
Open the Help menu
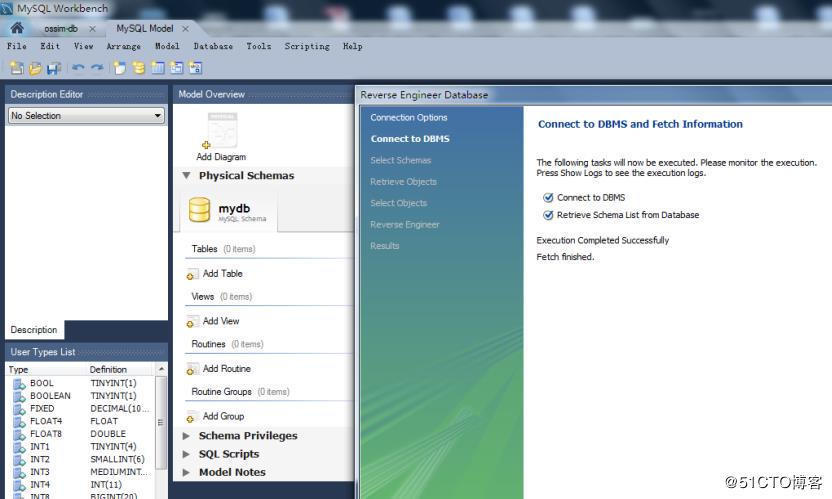(352, 46)
